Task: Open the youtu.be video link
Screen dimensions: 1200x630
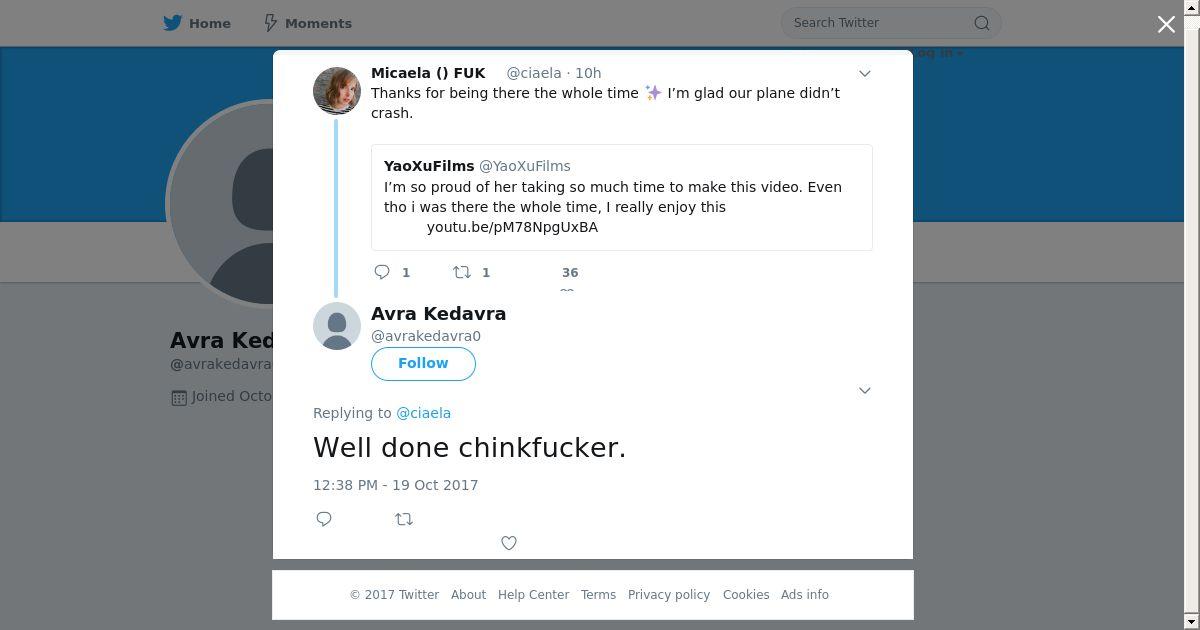Action: pyautogui.click(x=512, y=227)
